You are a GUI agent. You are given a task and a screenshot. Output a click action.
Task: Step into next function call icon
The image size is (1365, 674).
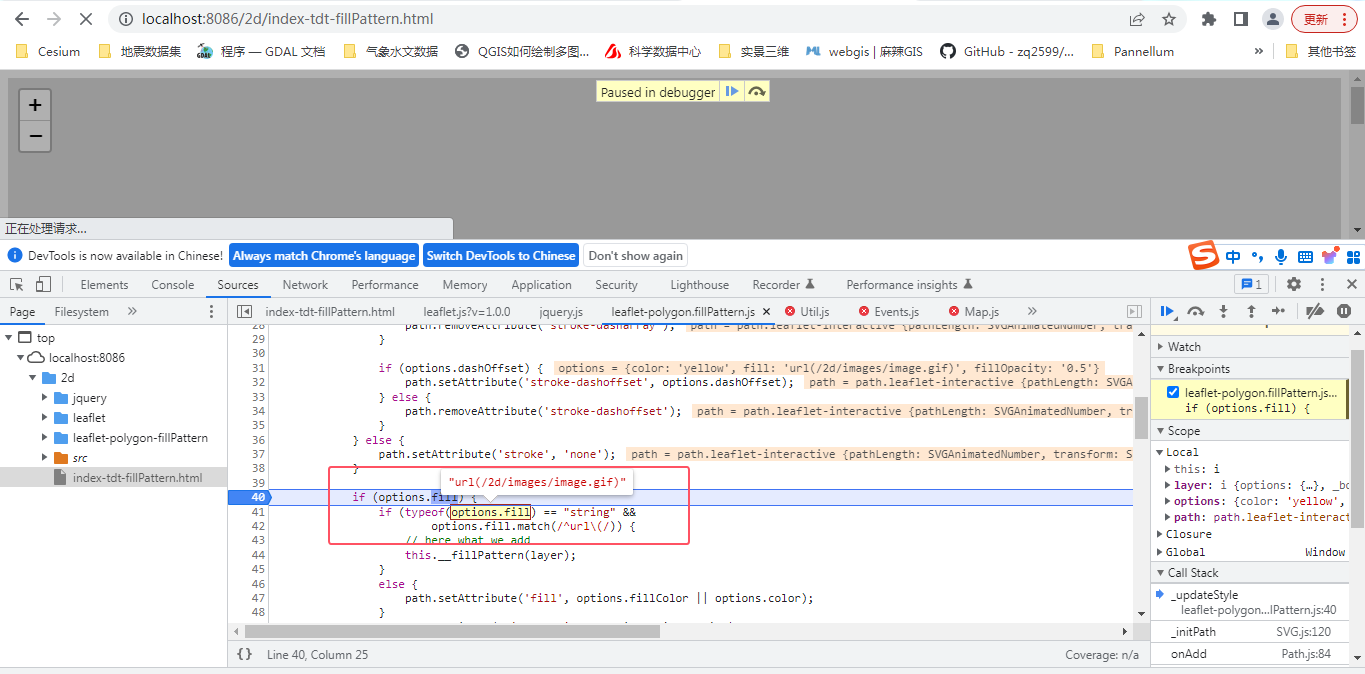coord(1223,311)
